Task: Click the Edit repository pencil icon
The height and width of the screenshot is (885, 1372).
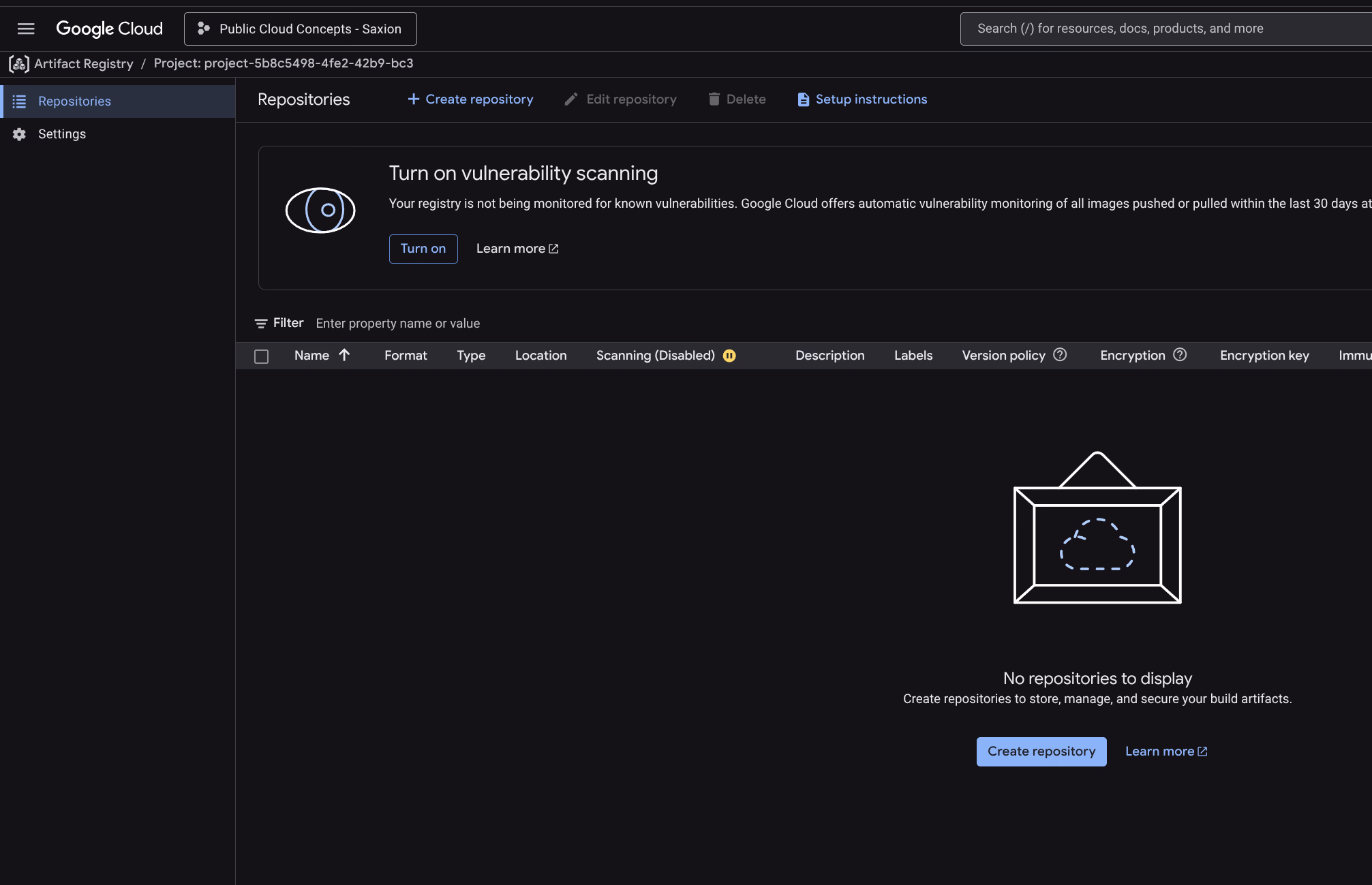Action: pos(570,99)
